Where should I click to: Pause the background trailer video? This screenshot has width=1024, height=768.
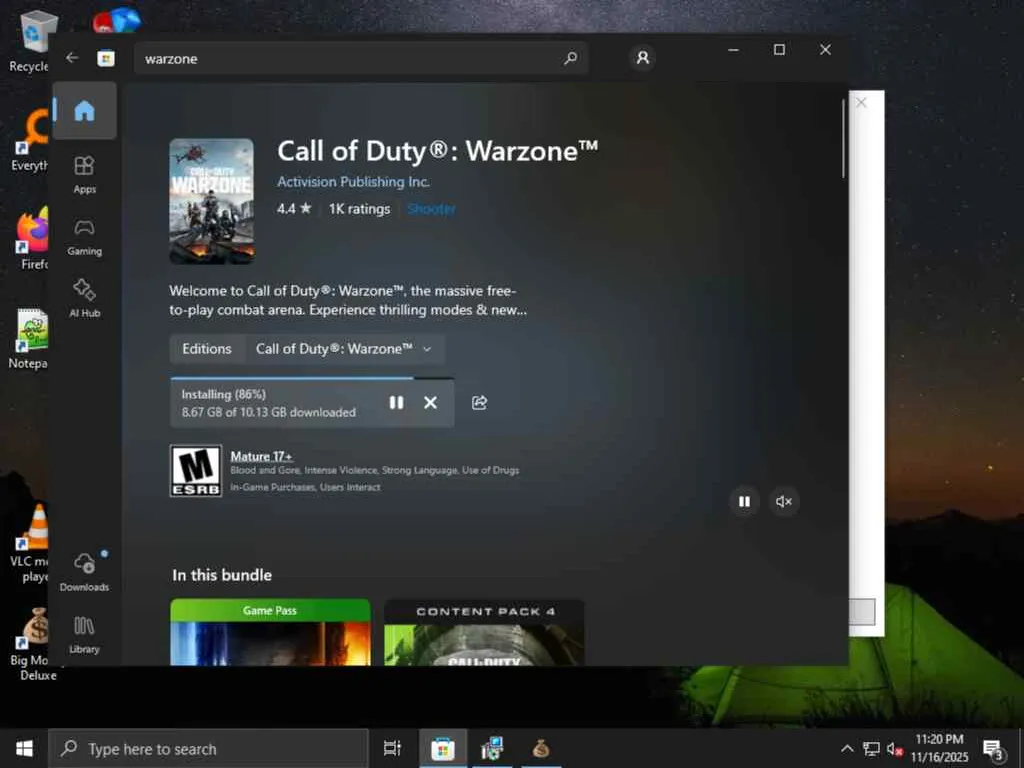click(x=744, y=502)
